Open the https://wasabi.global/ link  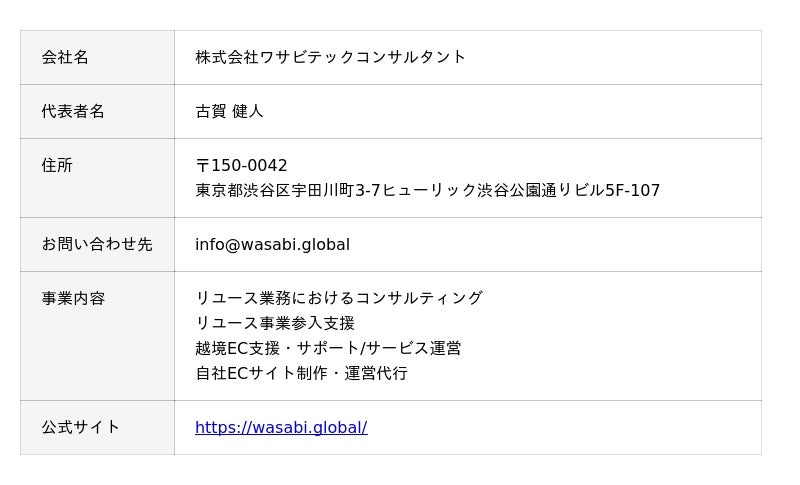point(281,428)
